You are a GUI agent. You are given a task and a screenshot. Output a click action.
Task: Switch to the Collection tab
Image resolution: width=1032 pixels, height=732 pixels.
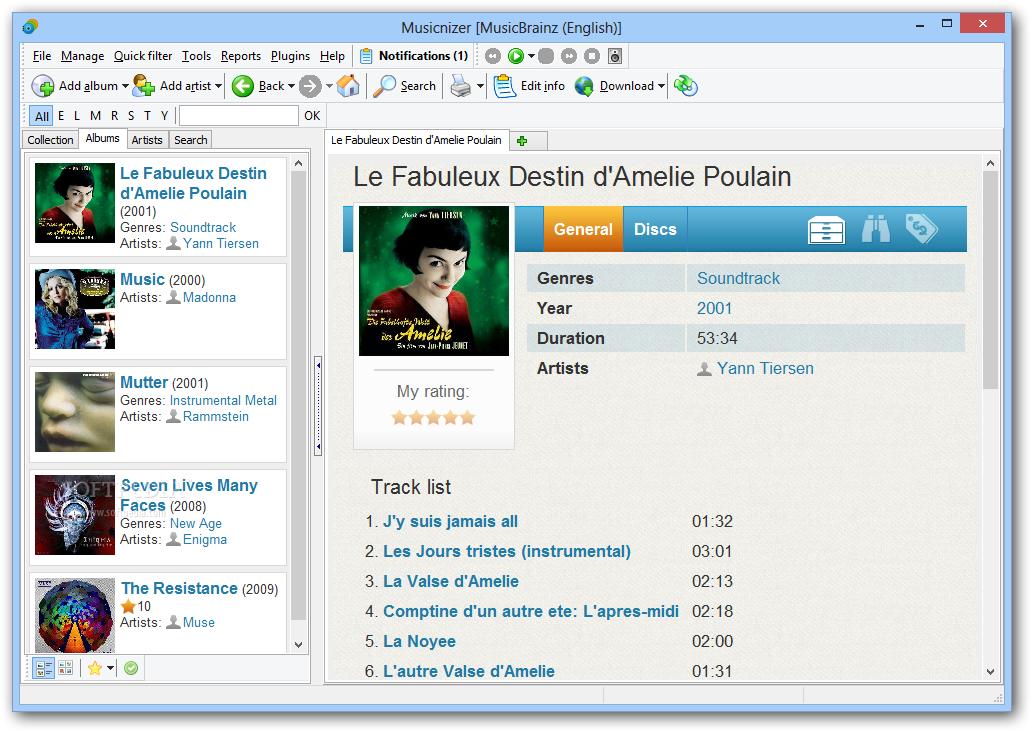coord(50,140)
